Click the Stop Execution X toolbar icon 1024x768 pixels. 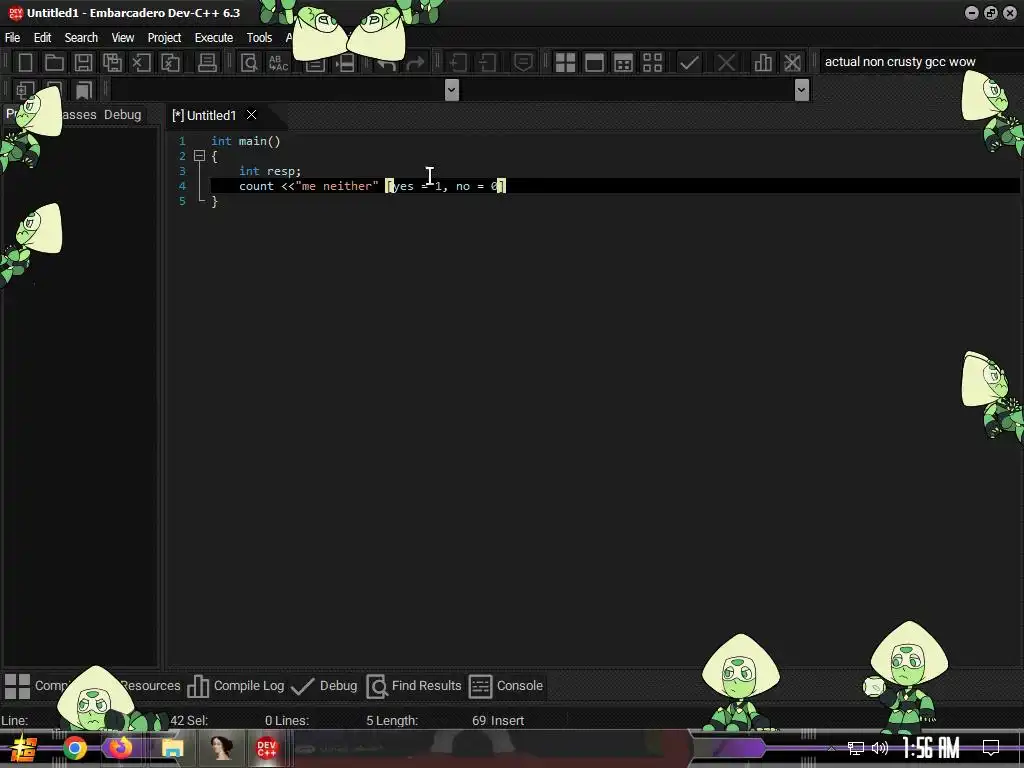(x=726, y=63)
